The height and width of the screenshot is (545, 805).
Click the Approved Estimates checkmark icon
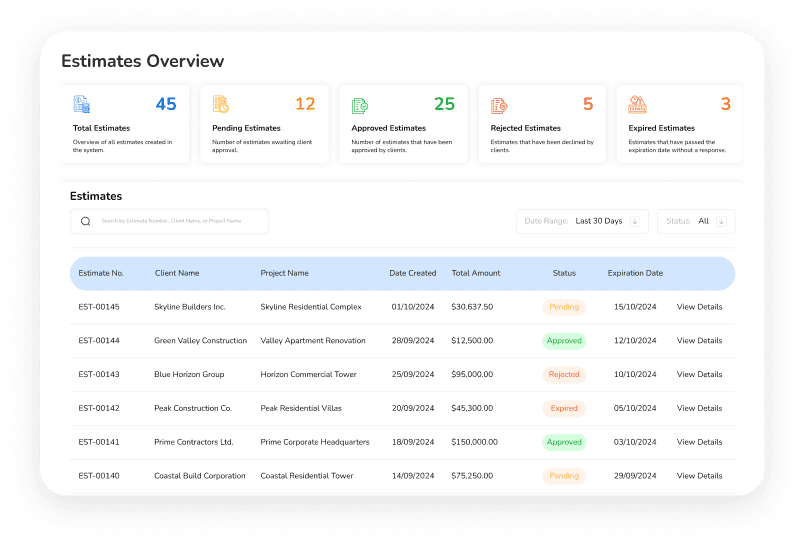[360, 106]
